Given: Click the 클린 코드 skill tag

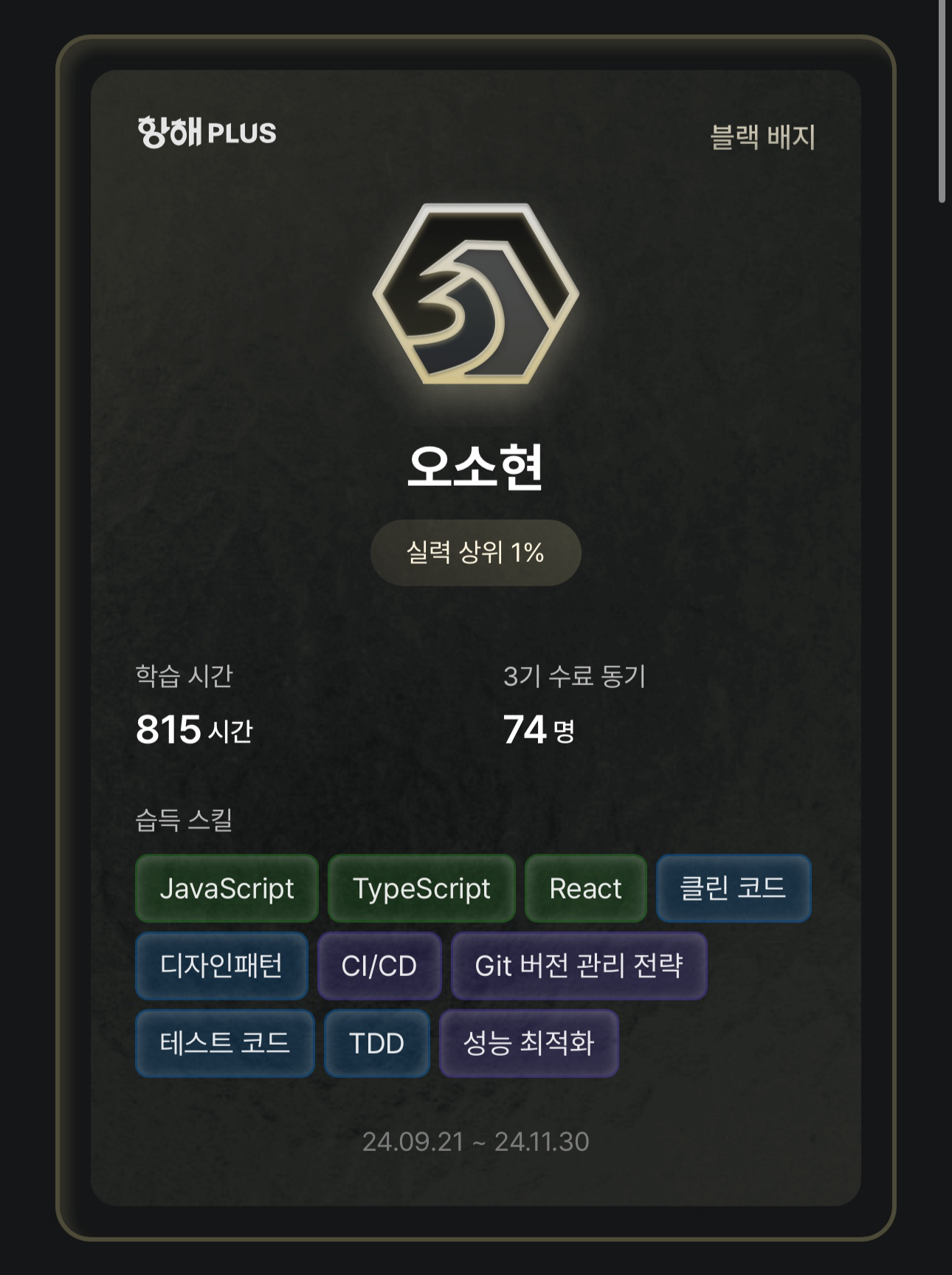Looking at the screenshot, I should click(734, 888).
